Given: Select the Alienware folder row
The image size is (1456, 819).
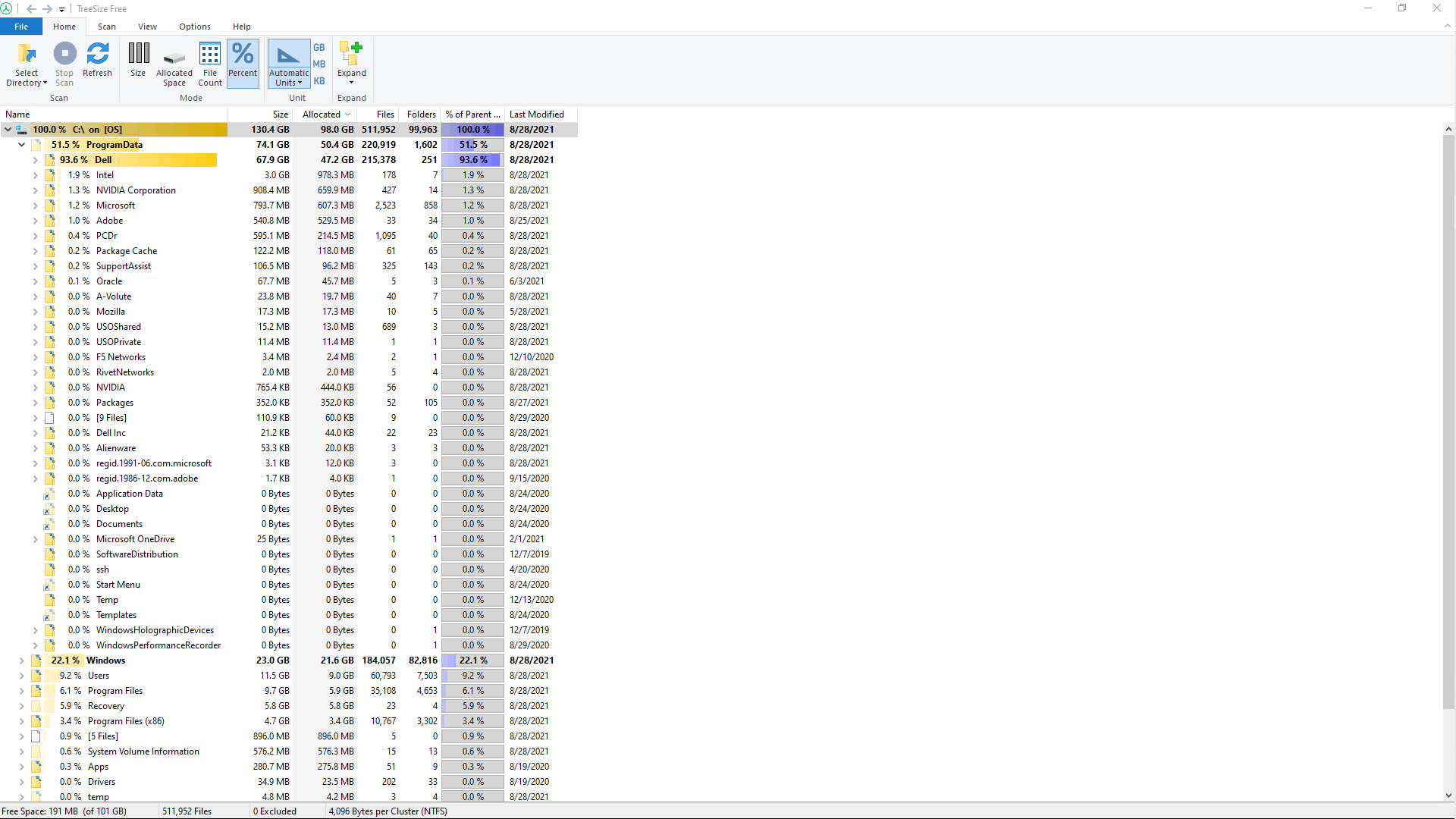Looking at the screenshot, I should (288, 448).
